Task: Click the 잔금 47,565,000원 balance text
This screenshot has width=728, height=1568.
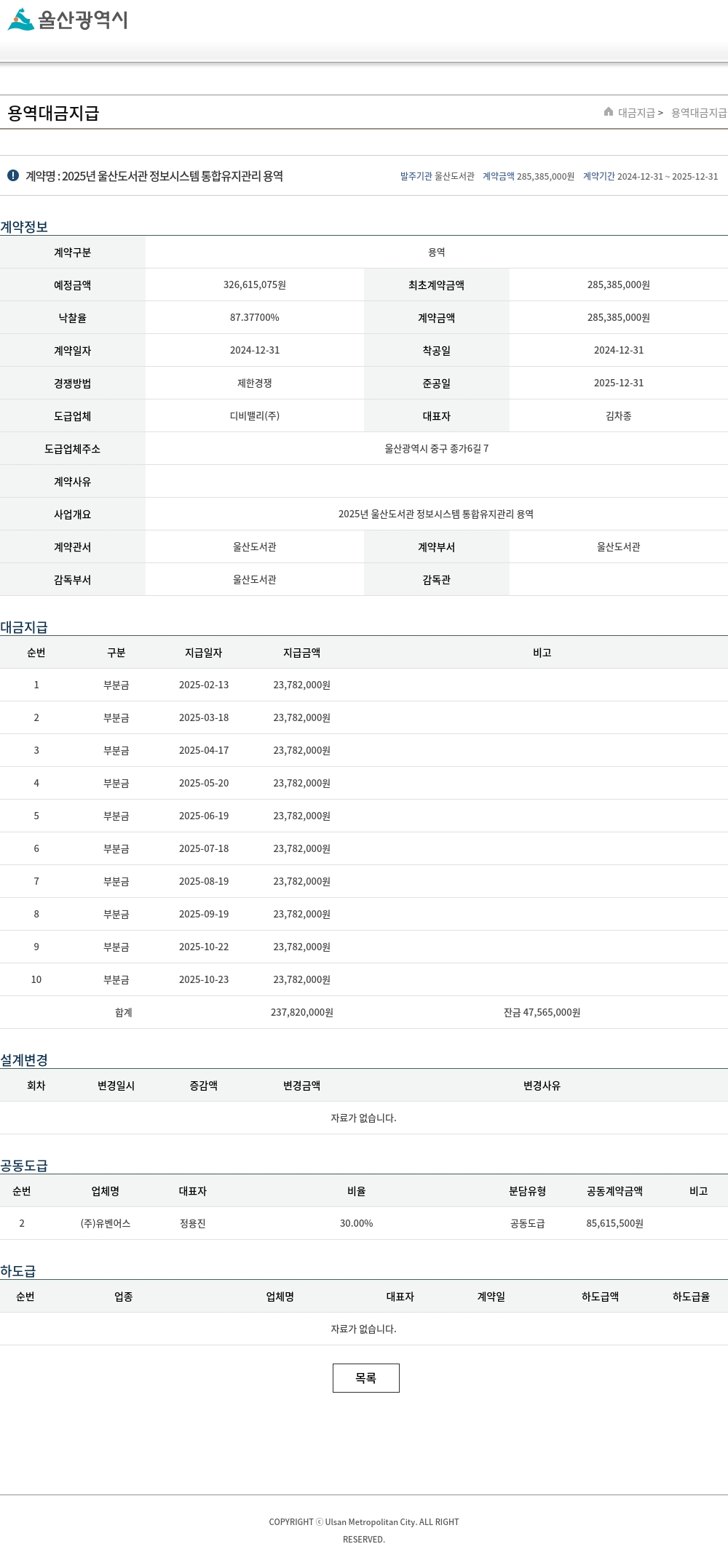Action: coord(542,1012)
